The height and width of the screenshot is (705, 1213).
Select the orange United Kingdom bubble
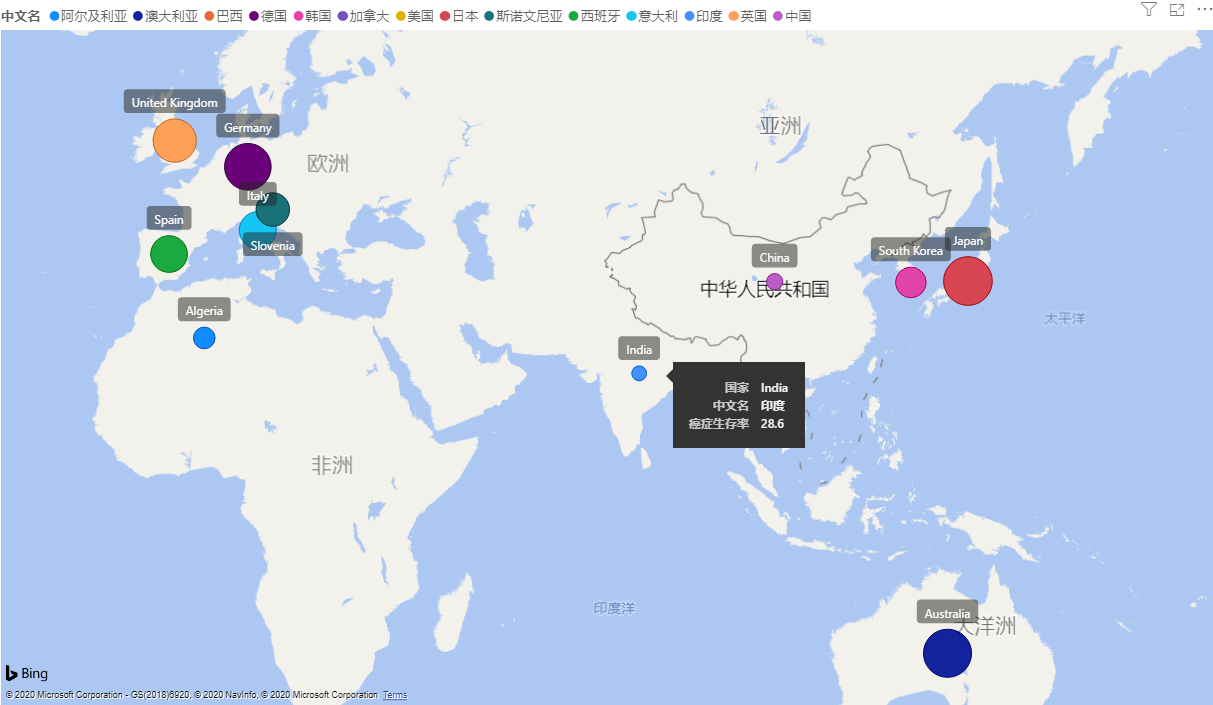click(x=175, y=141)
